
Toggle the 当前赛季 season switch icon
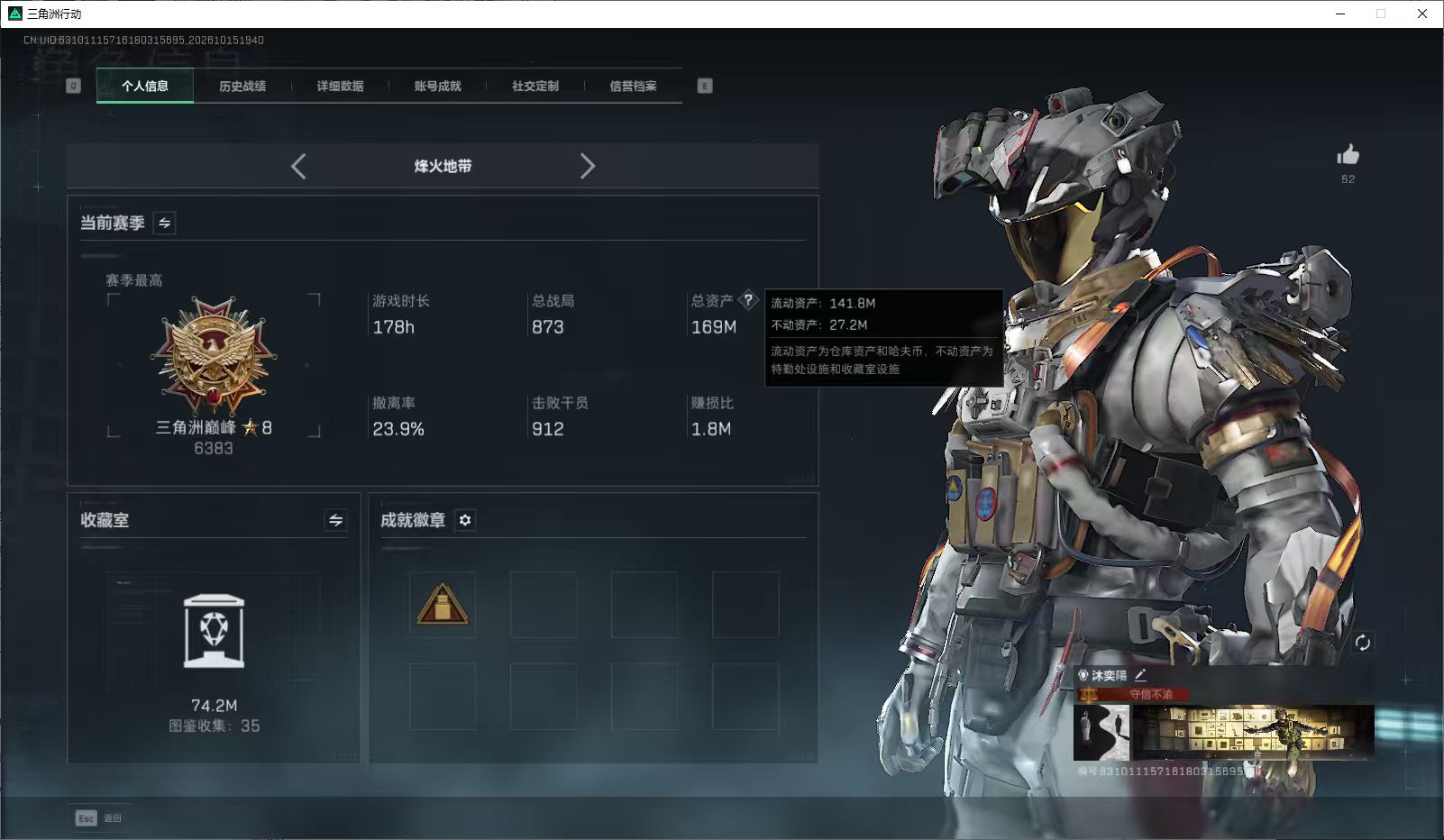coord(164,223)
